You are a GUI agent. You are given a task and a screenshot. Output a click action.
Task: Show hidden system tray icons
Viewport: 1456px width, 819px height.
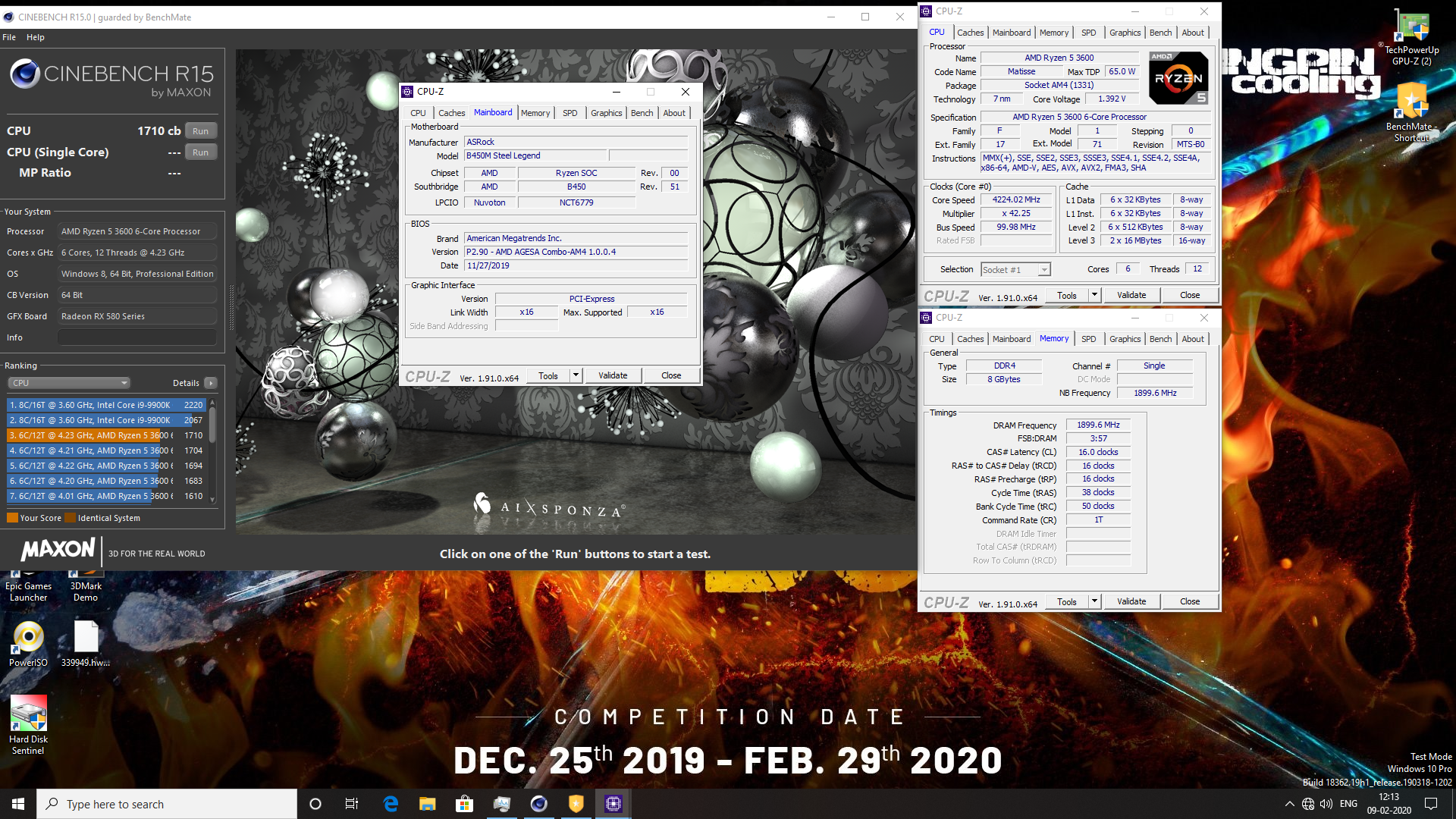click(1289, 804)
